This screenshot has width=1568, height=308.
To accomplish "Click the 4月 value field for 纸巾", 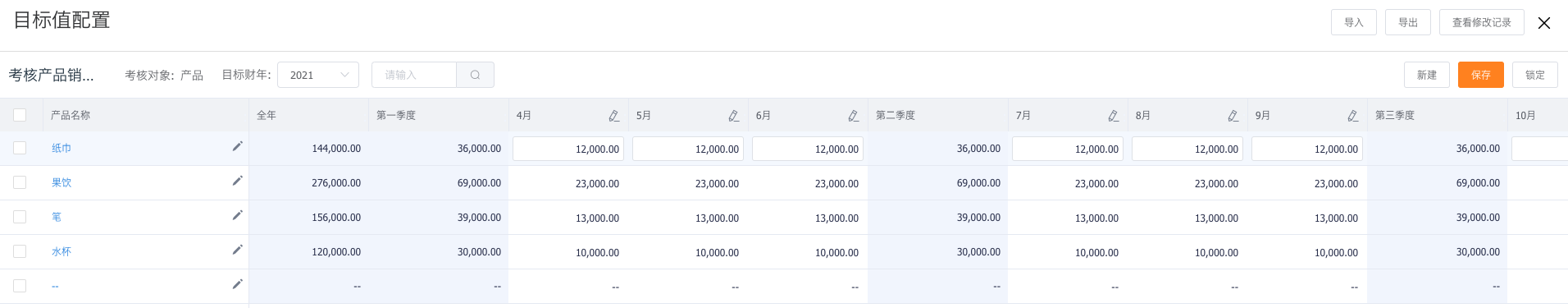I will coord(568,149).
